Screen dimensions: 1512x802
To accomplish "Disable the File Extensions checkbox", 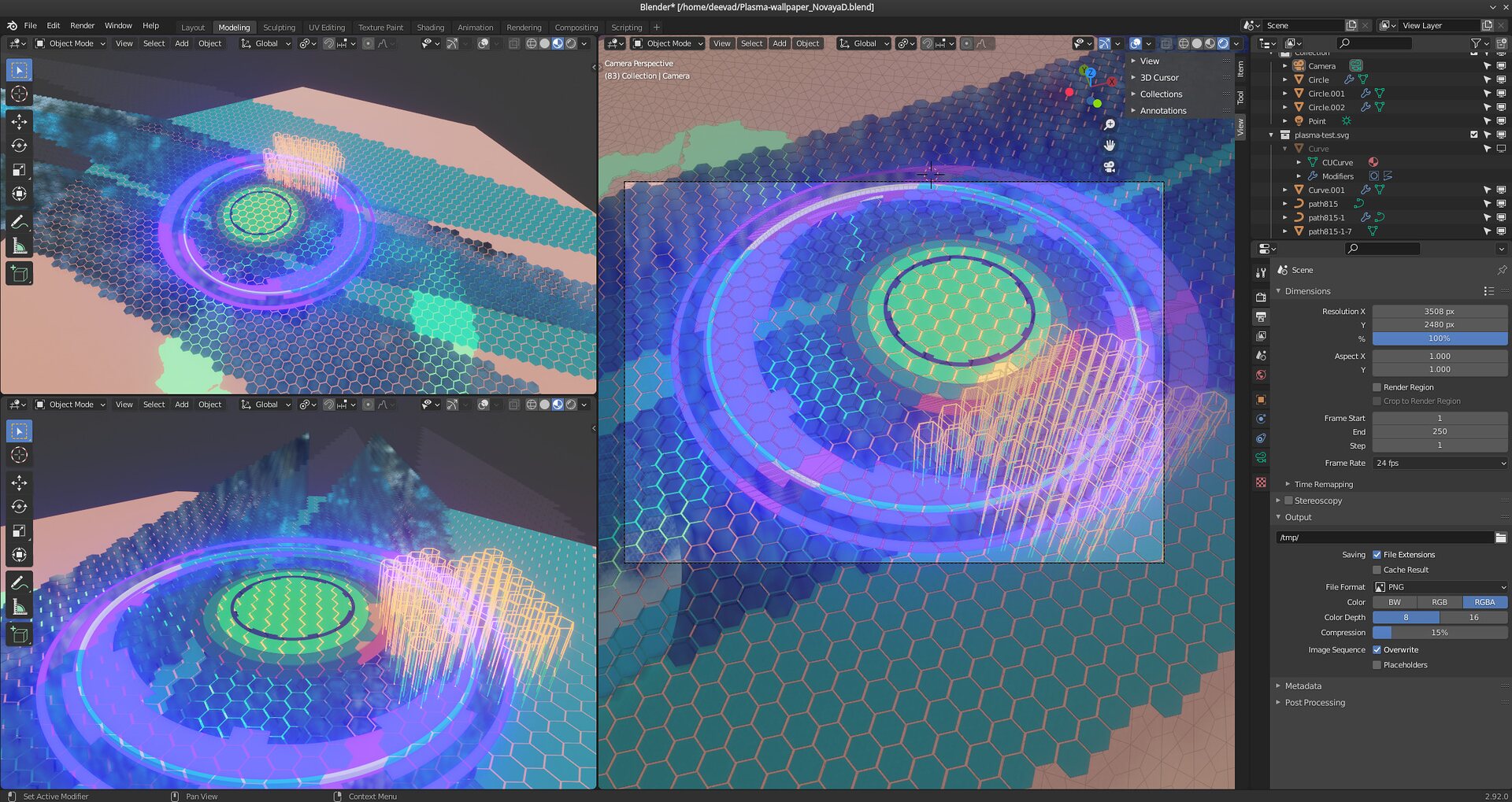I will [1377, 555].
